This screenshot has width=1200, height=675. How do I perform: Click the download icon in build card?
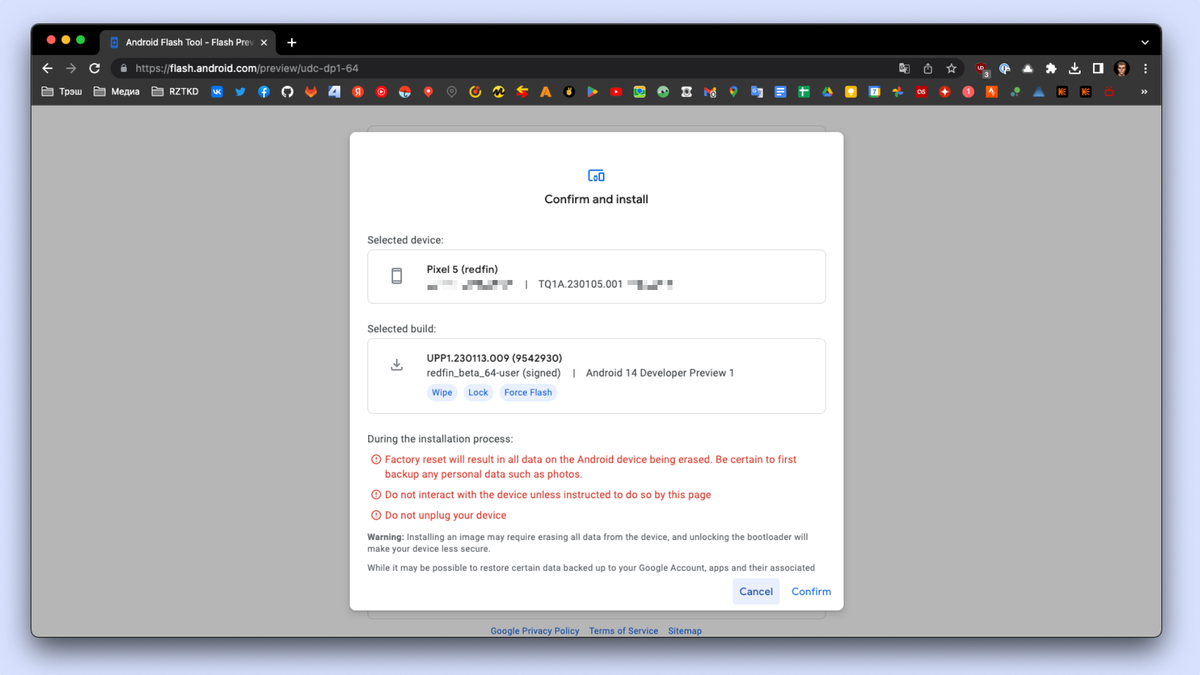click(397, 365)
